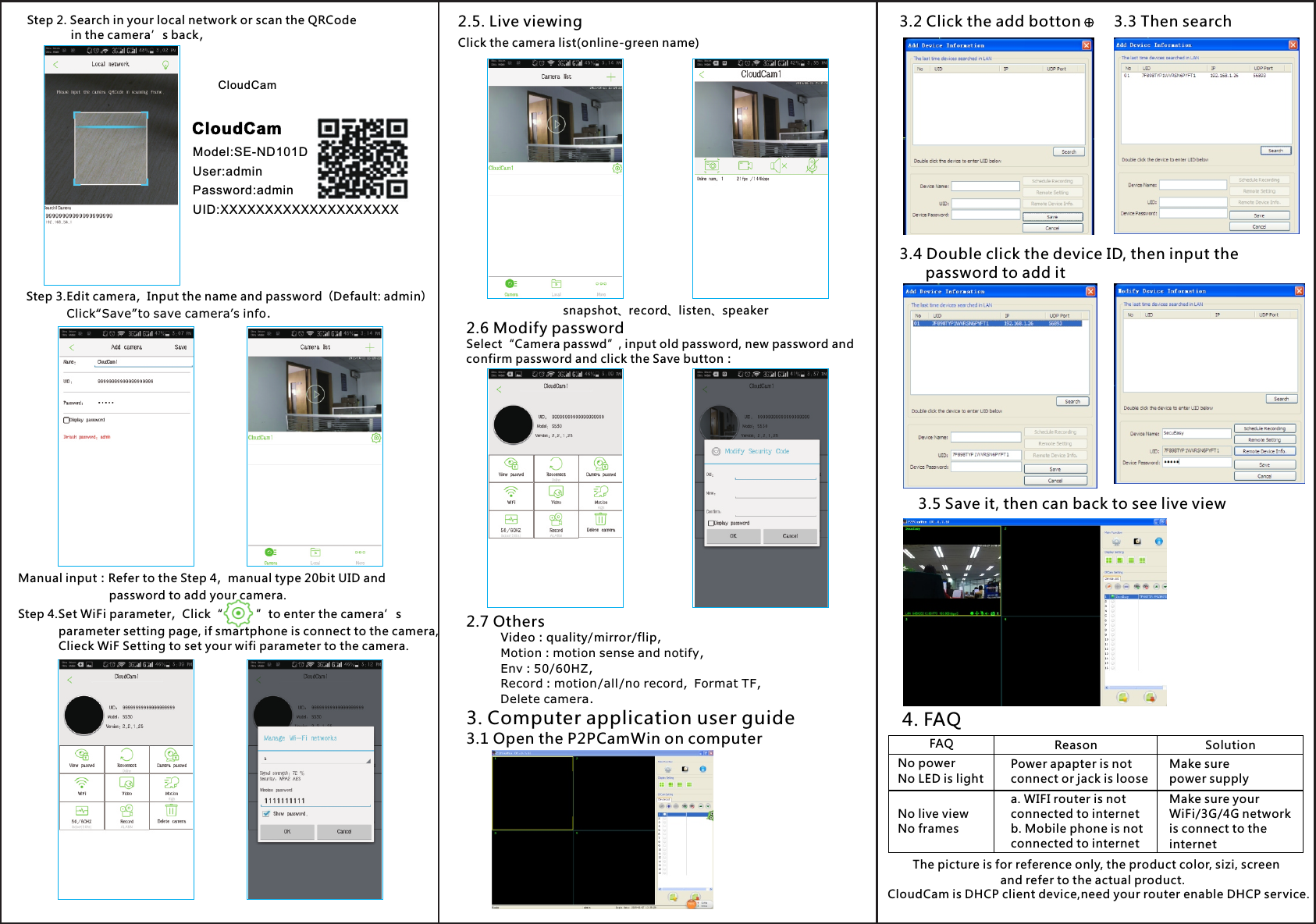Tap the muted listen speaker icon in live view
Screen dimensions: 1316x924
[778, 165]
